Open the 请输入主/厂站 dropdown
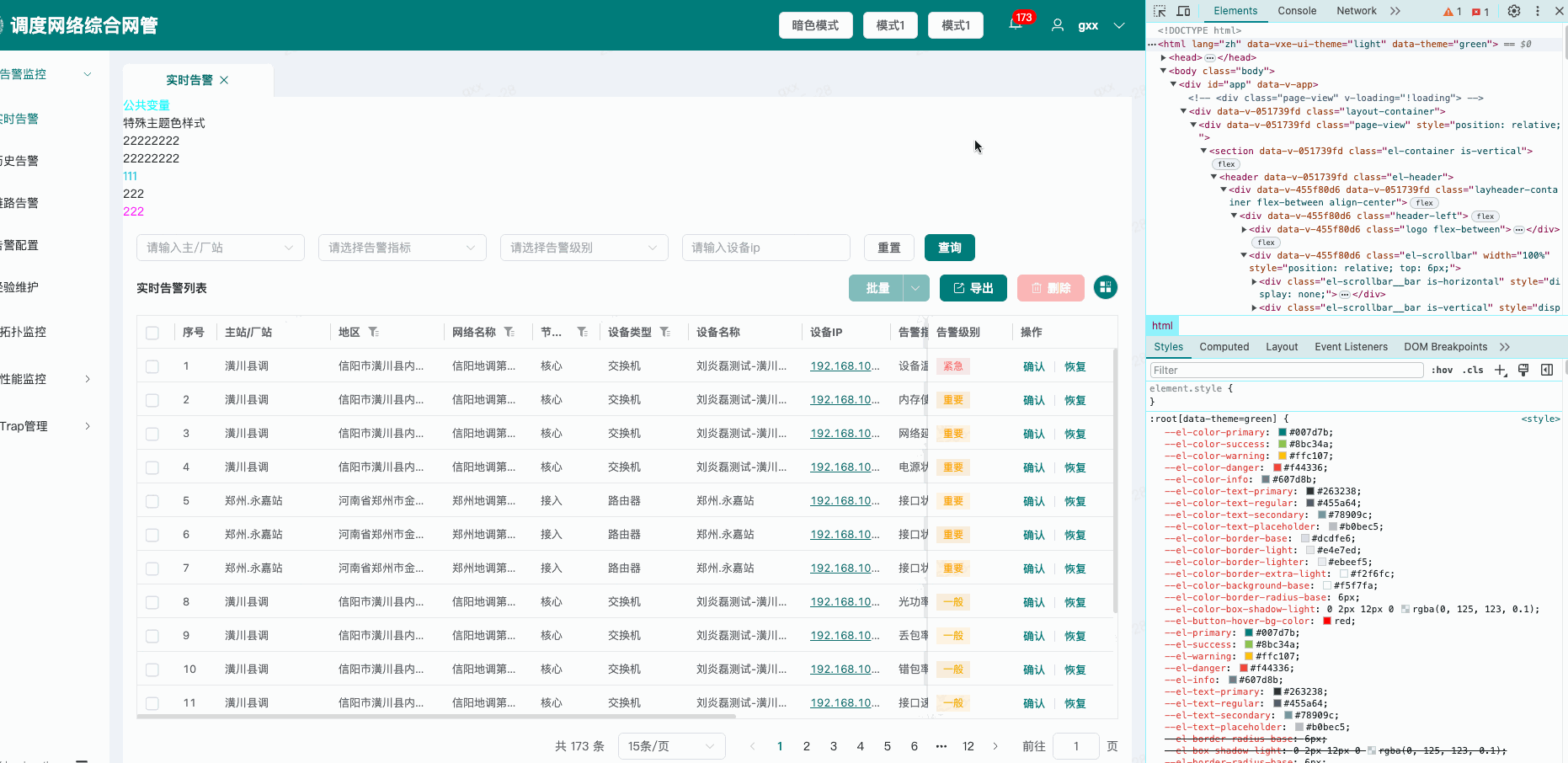Screen dimensions: 1568x763 (221, 248)
